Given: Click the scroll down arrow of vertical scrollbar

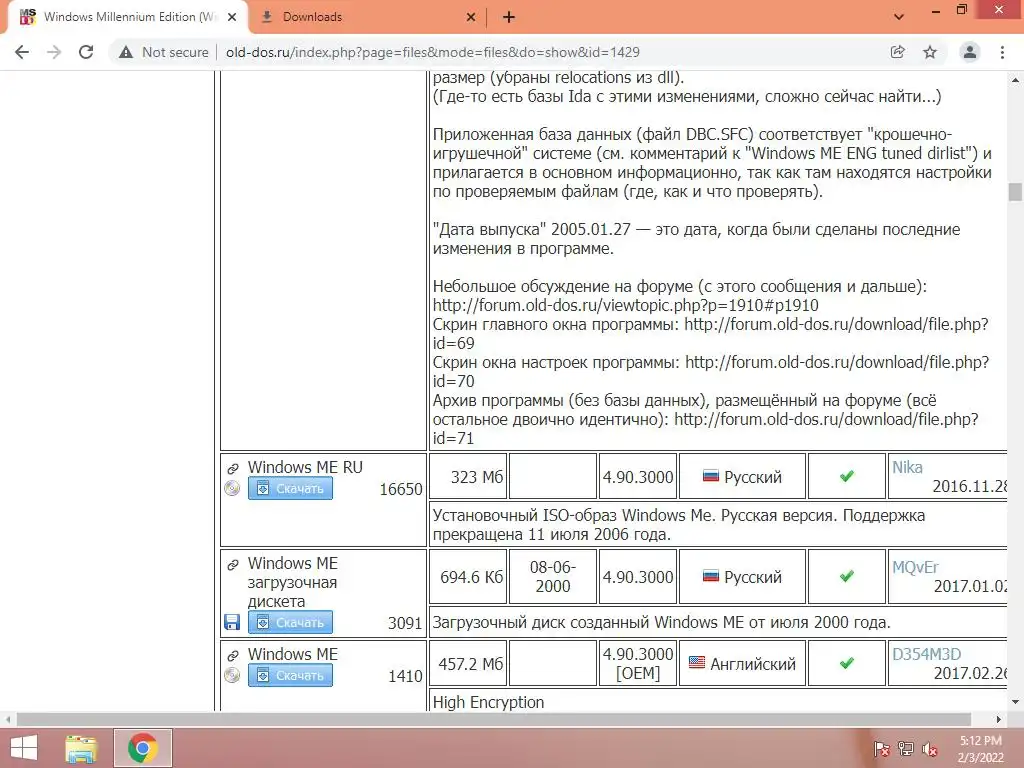Looking at the screenshot, I should pos(1015,703).
